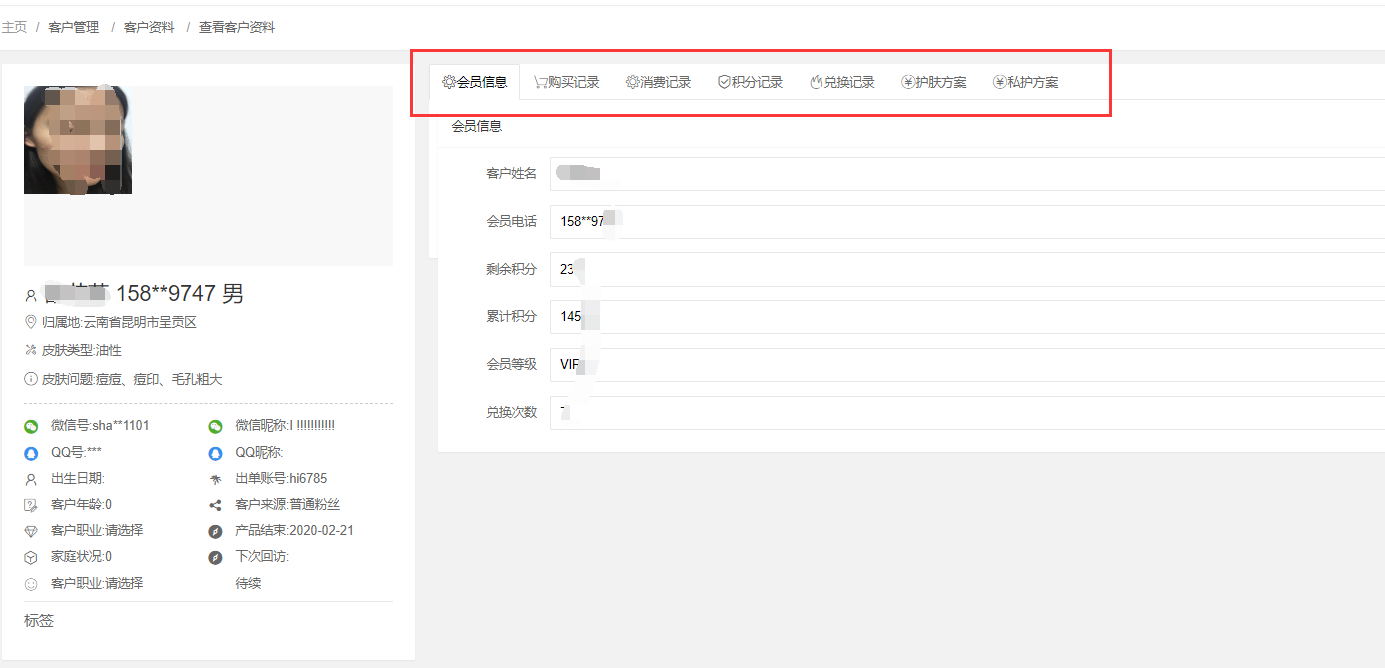Click the text 家庭状况:0
Image resolution: width=1385 pixels, height=668 pixels.
coord(81,557)
